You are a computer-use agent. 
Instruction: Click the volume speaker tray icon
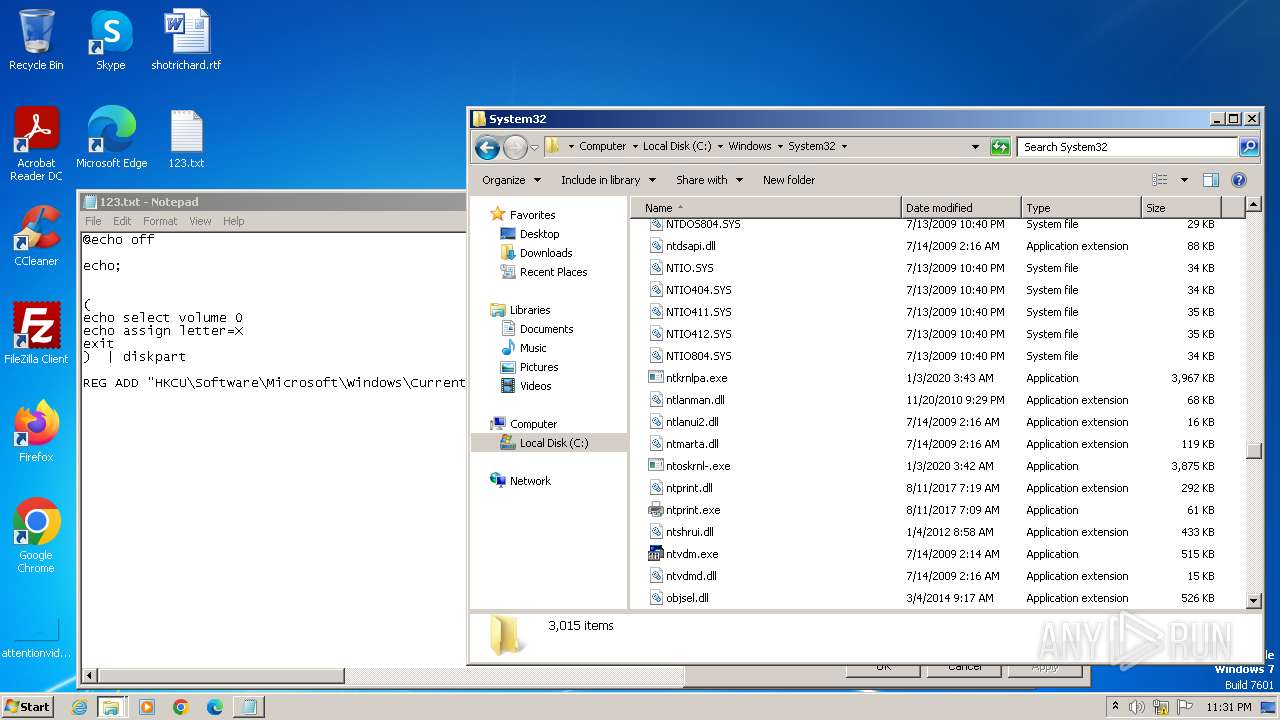click(x=1137, y=707)
